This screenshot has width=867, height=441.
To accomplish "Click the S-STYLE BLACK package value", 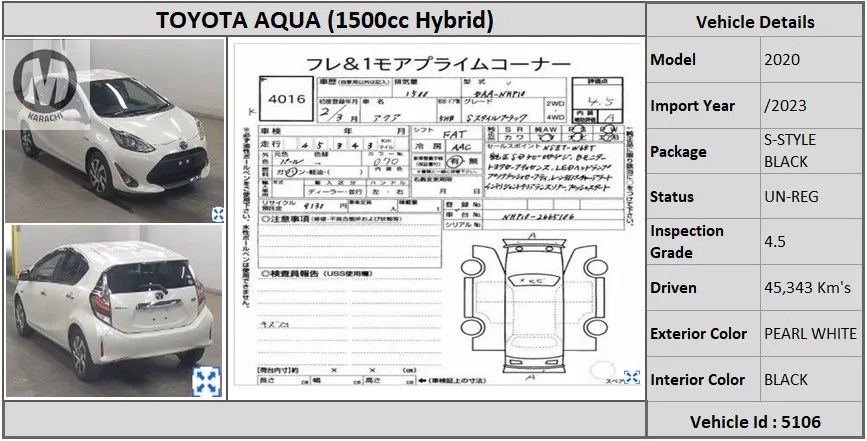I will tap(790, 151).
